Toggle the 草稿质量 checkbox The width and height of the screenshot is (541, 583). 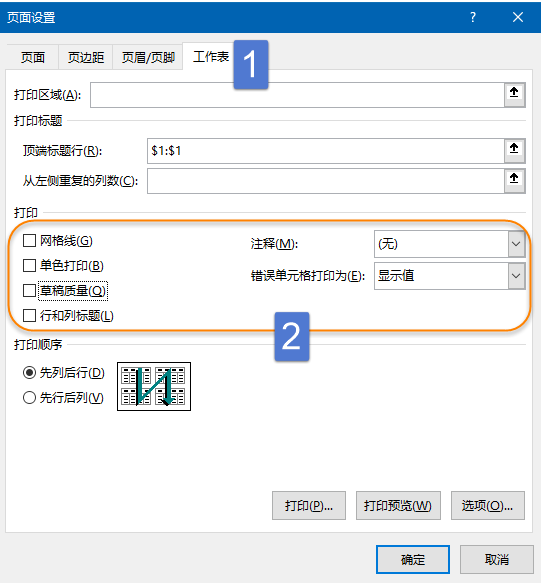(x=29, y=290)
